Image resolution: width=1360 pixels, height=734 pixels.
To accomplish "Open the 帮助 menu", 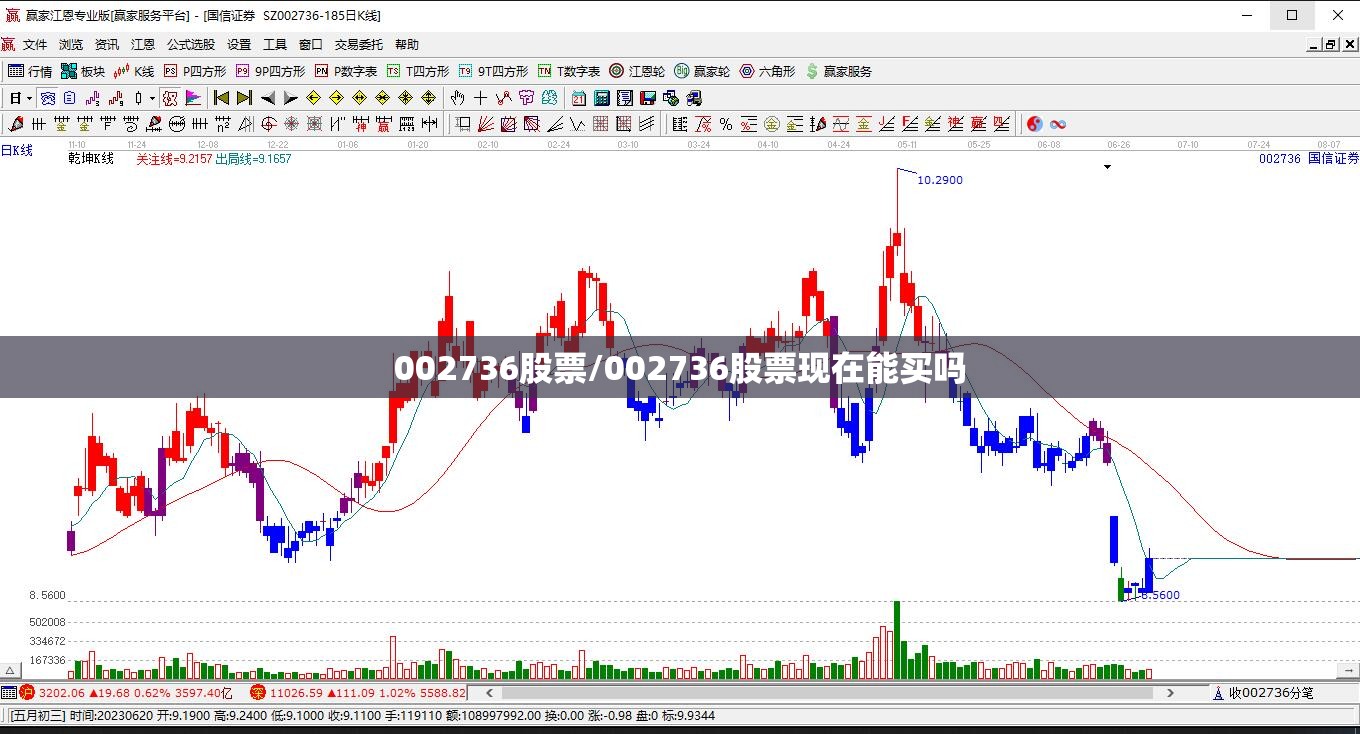I will (x=407, y=44).
